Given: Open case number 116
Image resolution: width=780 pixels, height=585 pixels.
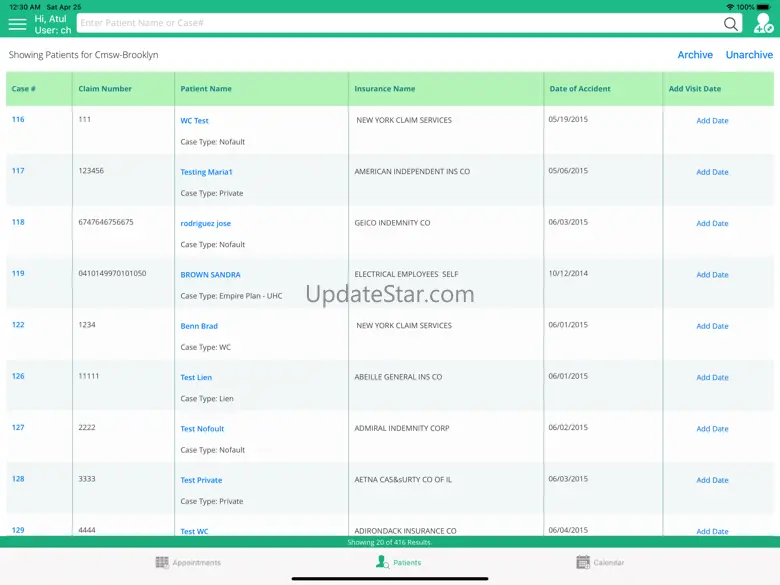Looking at the screenshot, I should (18, 120).
